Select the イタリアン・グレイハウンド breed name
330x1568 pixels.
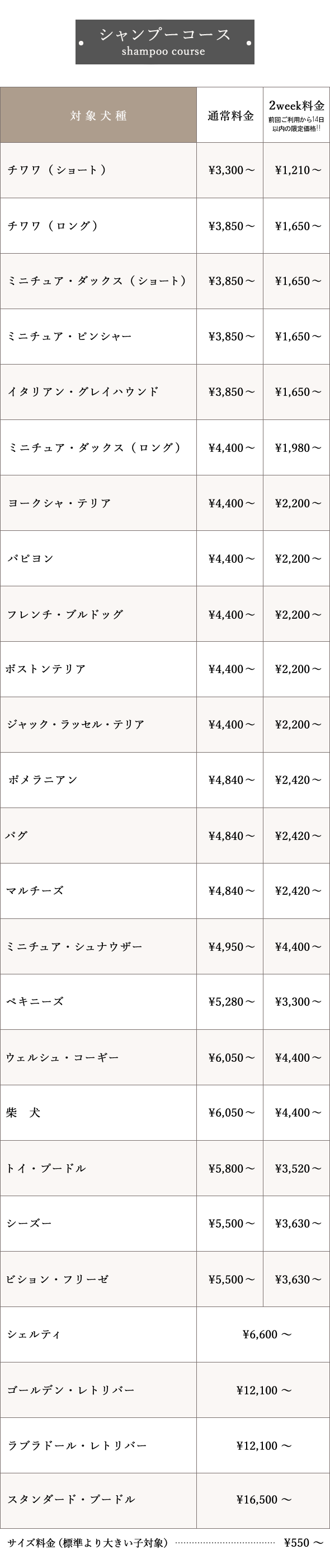[83, 392]
